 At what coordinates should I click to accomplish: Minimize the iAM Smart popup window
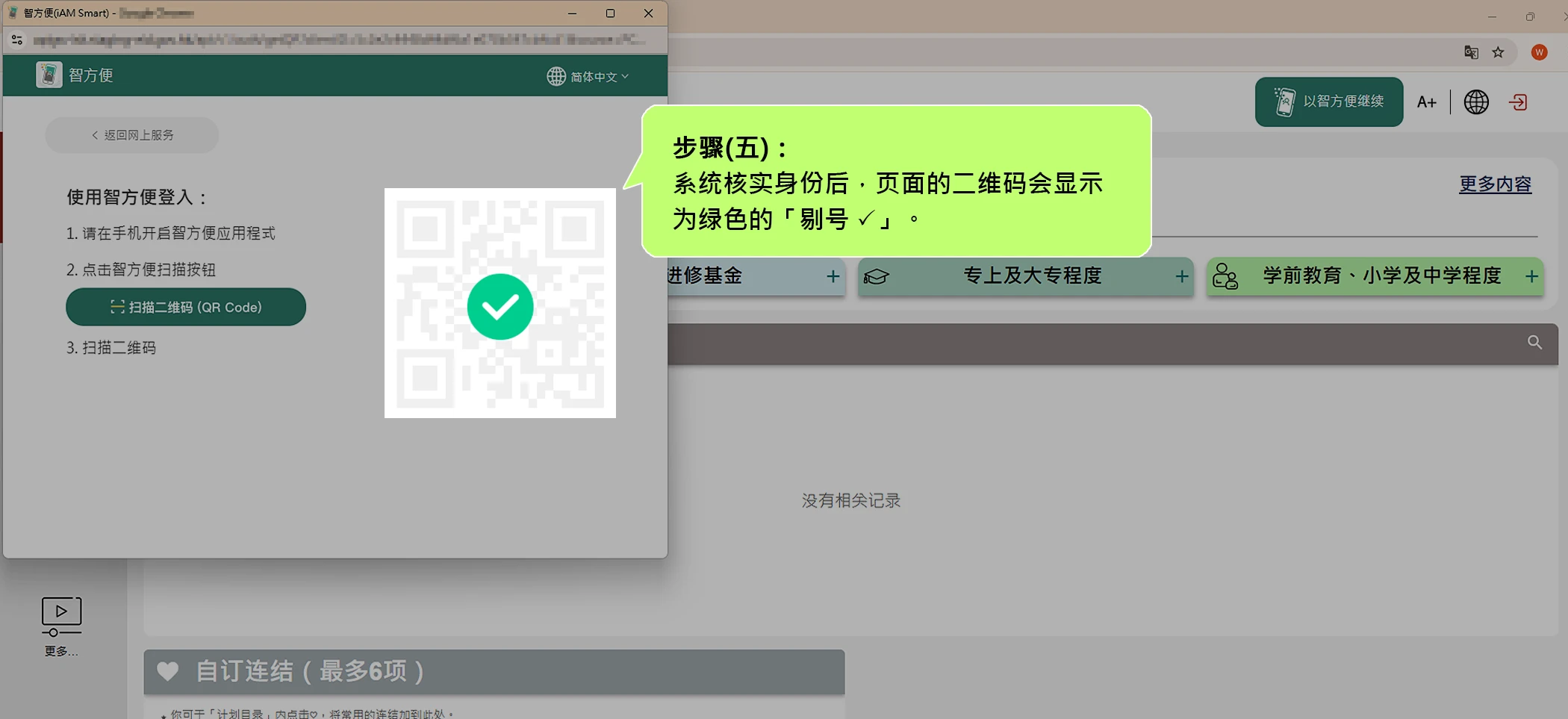pos(572,13)
